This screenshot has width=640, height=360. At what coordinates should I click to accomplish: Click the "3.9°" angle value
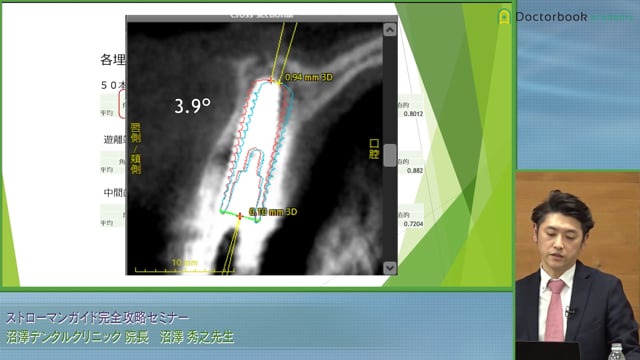(192, 106)
